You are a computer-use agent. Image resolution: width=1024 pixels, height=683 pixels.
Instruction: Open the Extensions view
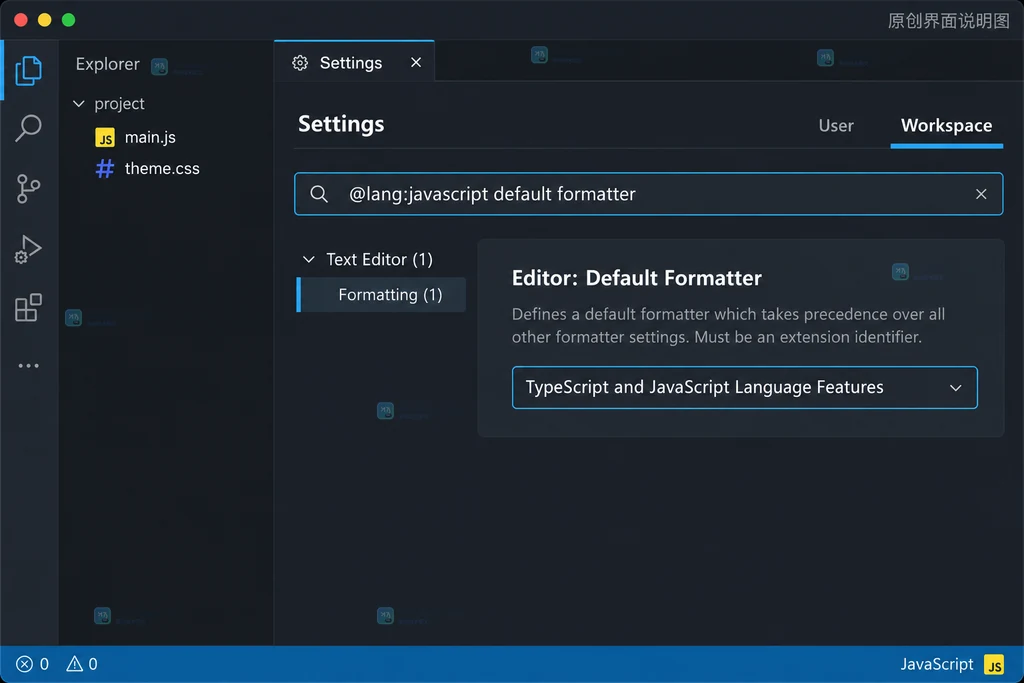click(x=28, y=308)
